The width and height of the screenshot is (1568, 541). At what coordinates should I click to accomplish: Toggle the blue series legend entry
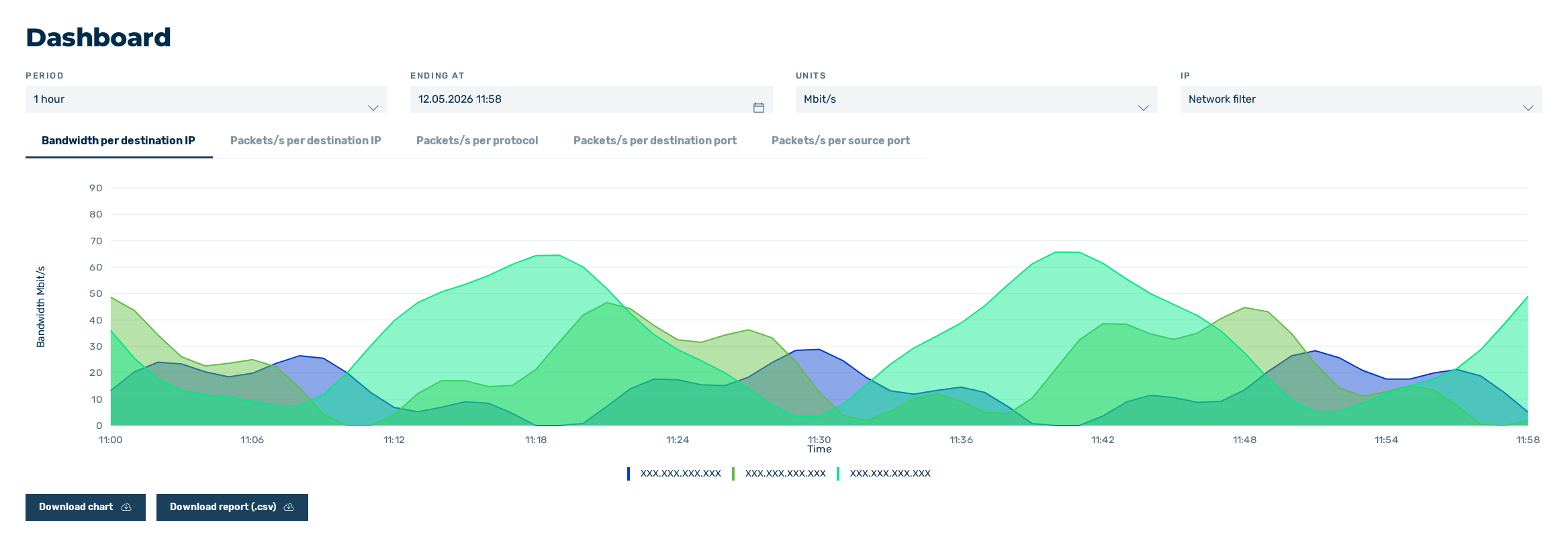pyautogui.click(x=674, y=473)
